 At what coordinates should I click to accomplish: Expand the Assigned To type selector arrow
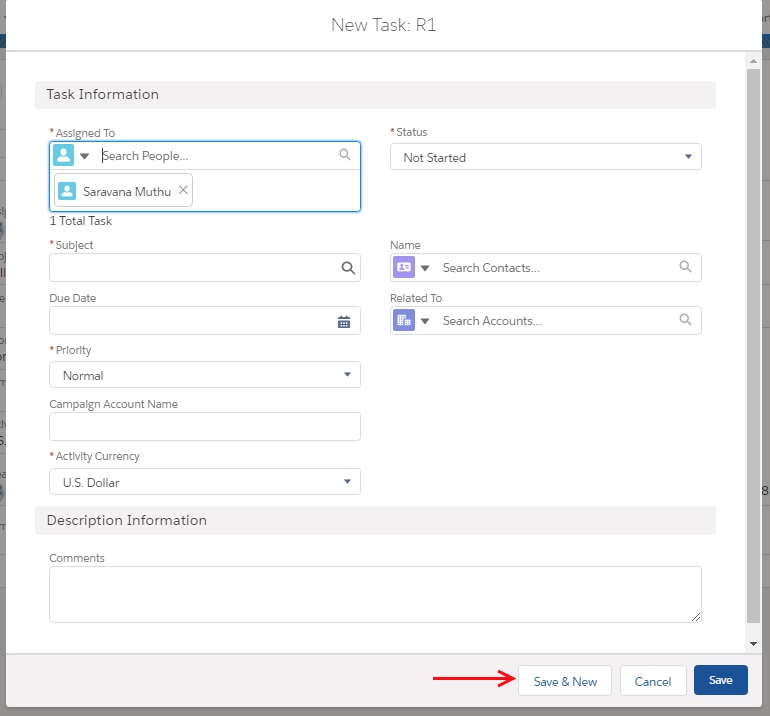pos(85,156)
